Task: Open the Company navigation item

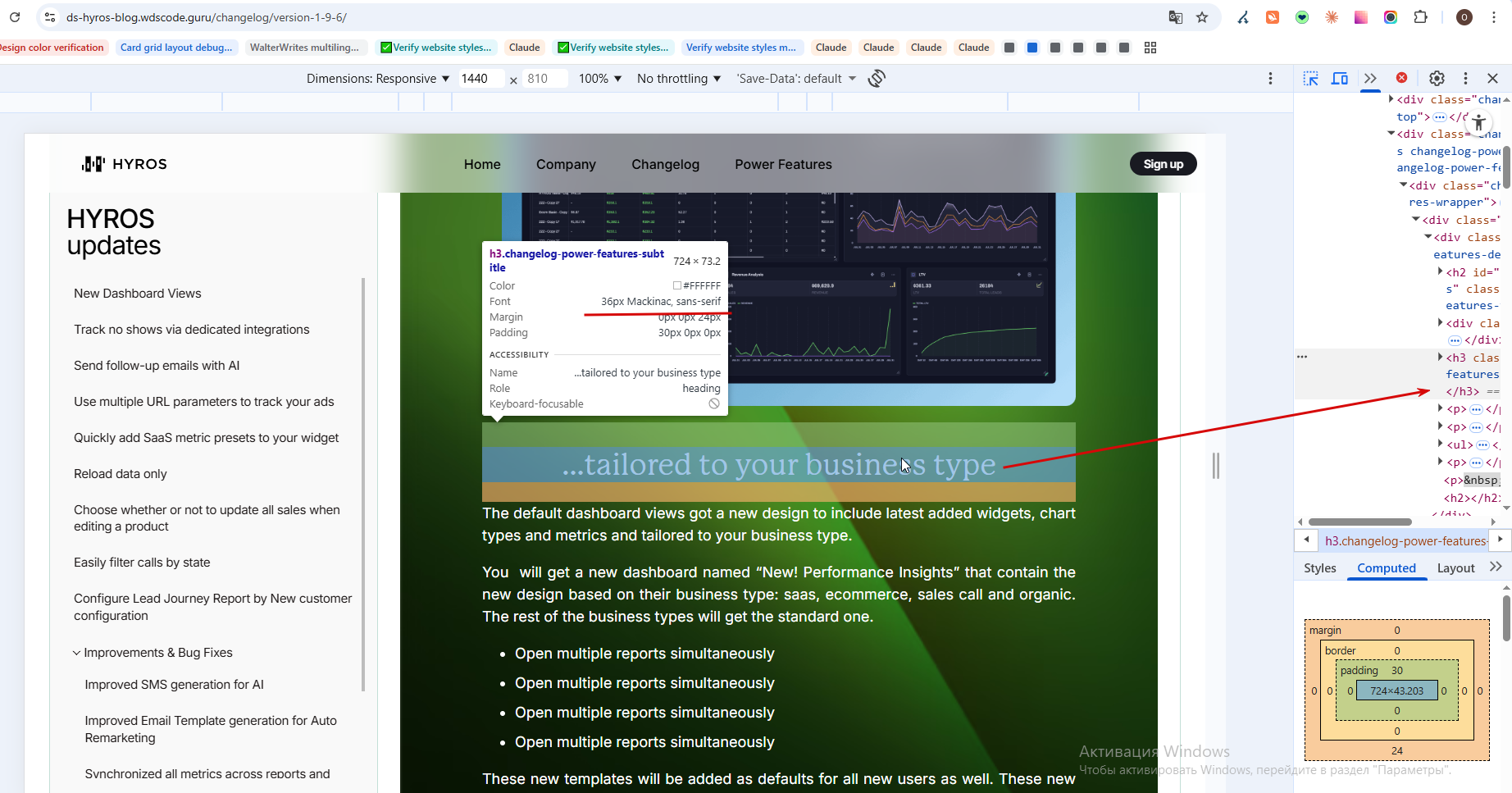Action: (x=566, y=164)
